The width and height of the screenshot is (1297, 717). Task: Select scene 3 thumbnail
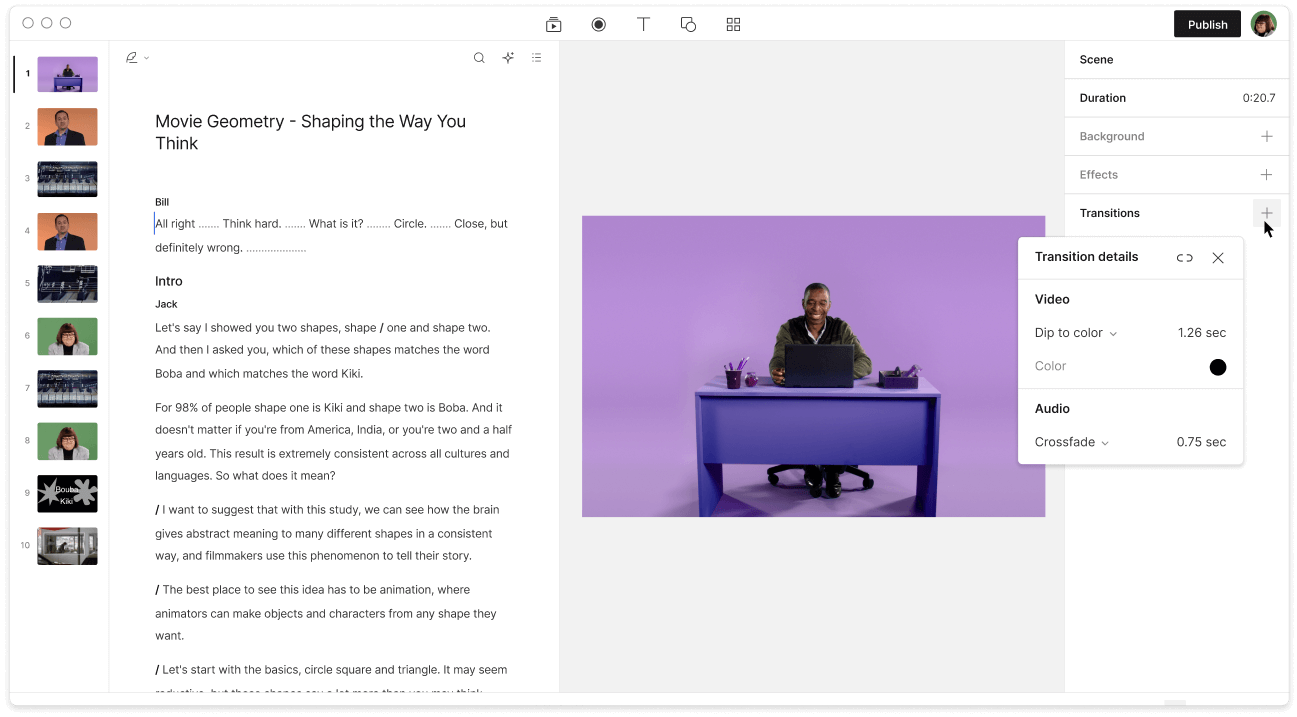(x=68, y=179)
